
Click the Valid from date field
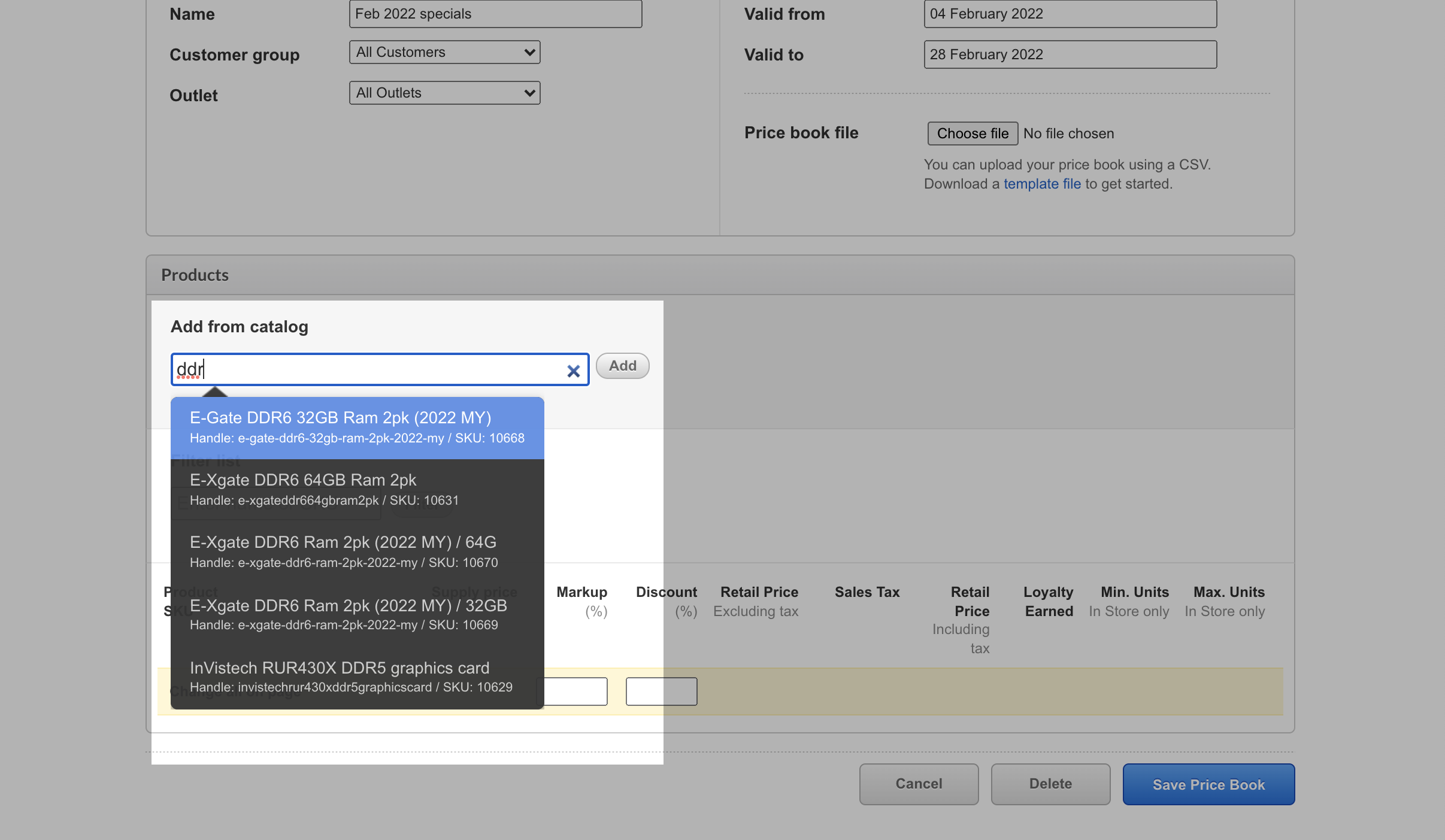(x=1070, y=14)
